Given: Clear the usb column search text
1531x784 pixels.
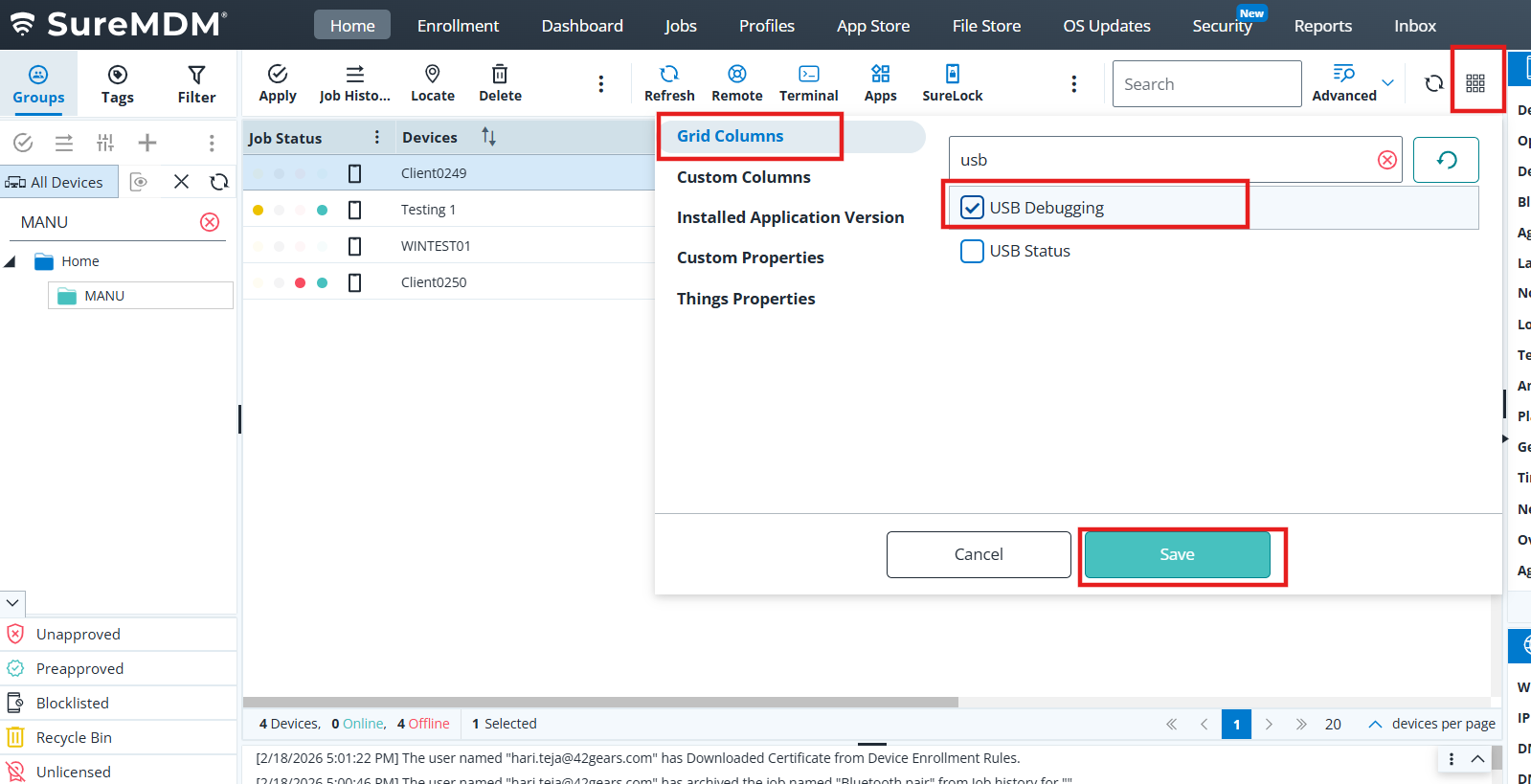Looking at the screenshot, I should [x=1386, y=160].
